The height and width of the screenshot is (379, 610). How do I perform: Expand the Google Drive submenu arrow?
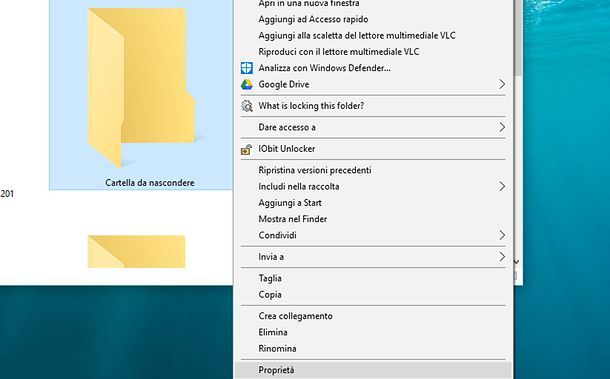[502, 84]
